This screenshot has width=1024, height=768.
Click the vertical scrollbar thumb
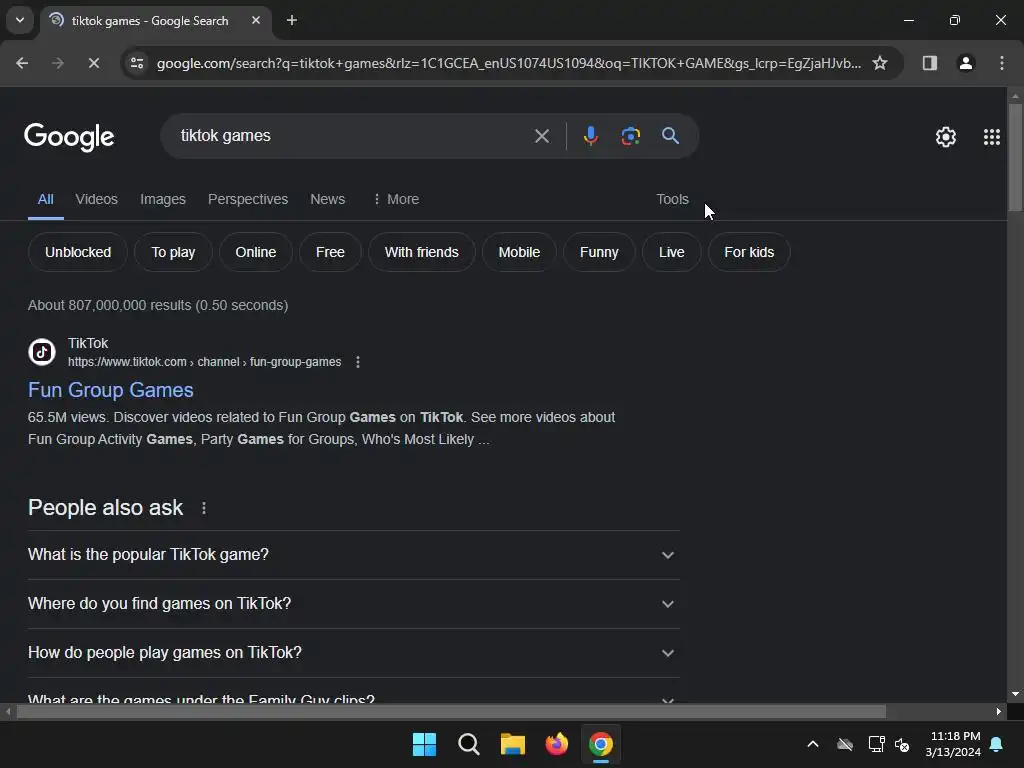(1015, 157)
